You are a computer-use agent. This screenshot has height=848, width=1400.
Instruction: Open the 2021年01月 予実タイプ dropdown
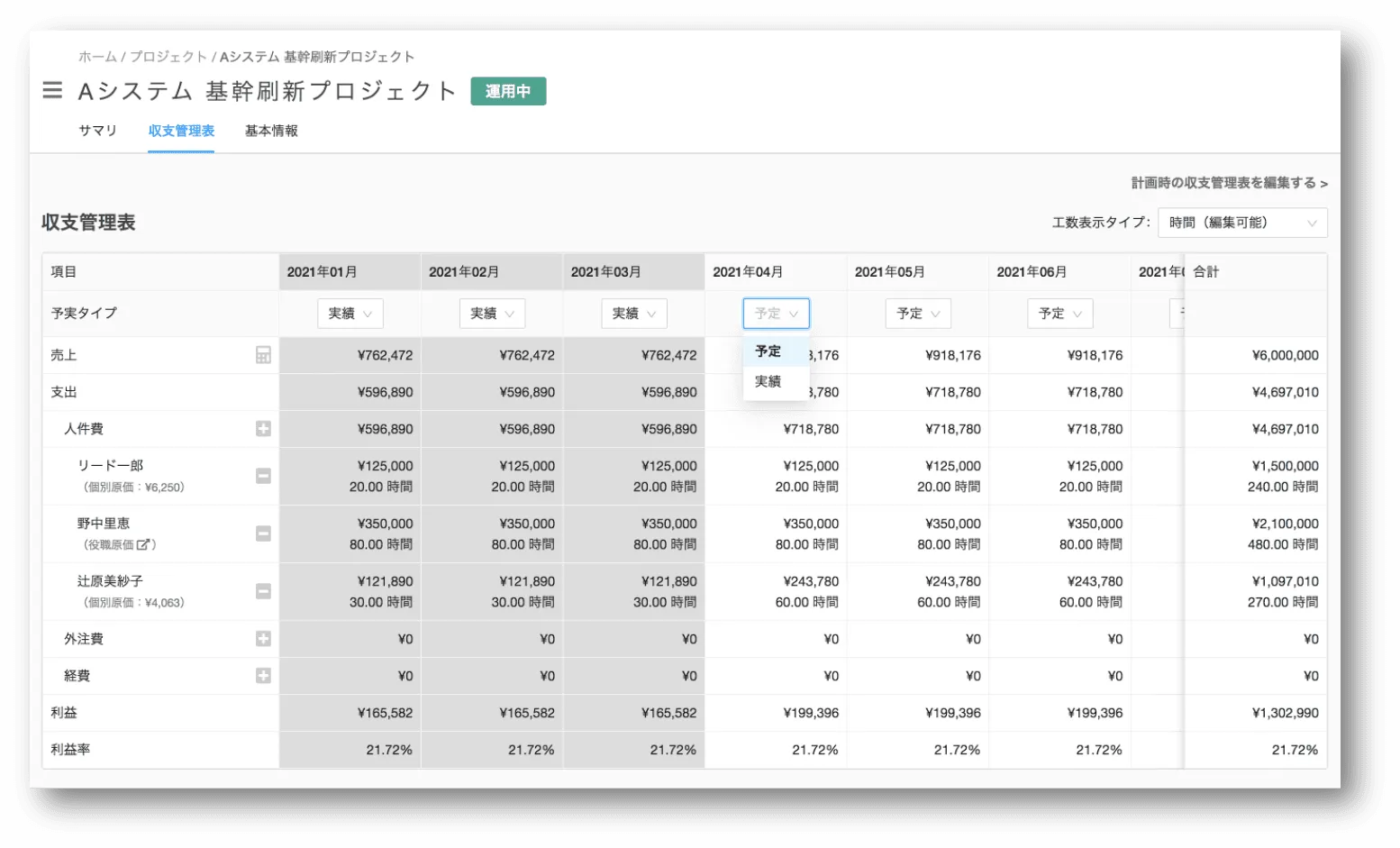coord(350,314)
